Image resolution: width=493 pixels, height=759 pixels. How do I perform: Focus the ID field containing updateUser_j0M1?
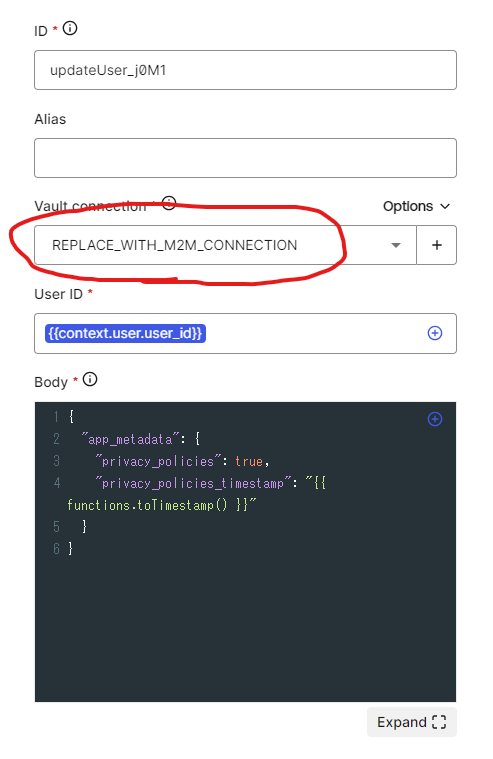[245, 70]
